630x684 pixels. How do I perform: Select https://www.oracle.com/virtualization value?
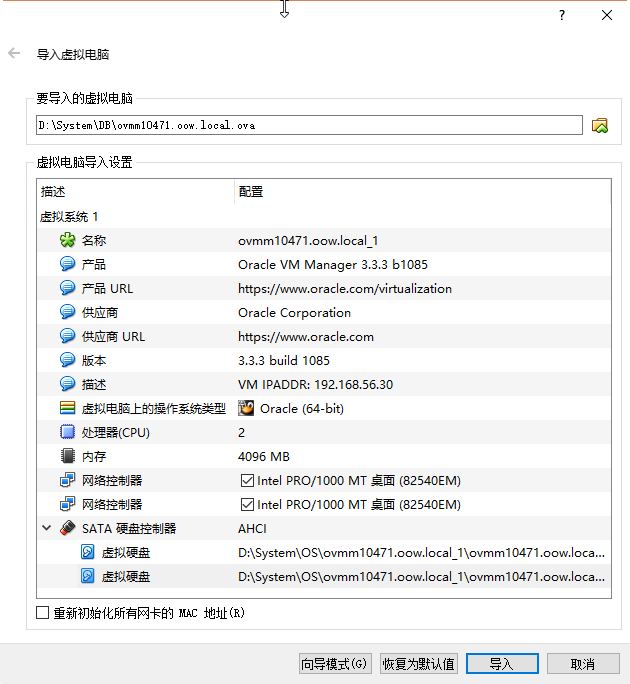pyautogui.click(x=345, y=288)
